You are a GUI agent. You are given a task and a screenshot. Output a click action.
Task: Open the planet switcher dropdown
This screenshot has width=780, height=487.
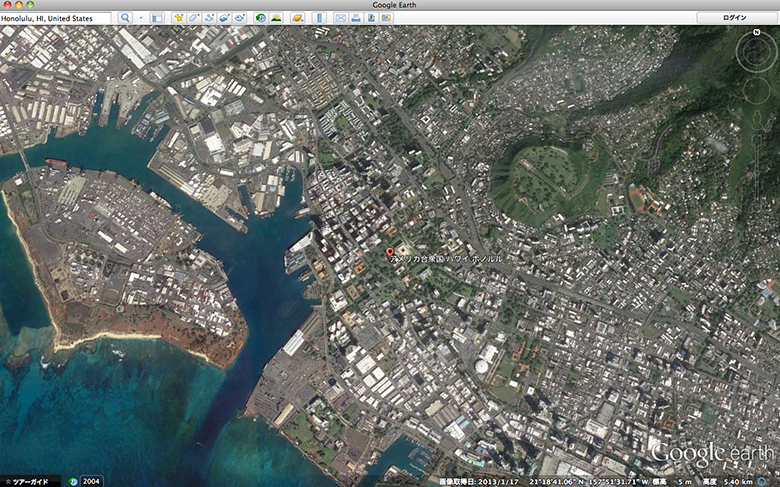pos(298,18)
